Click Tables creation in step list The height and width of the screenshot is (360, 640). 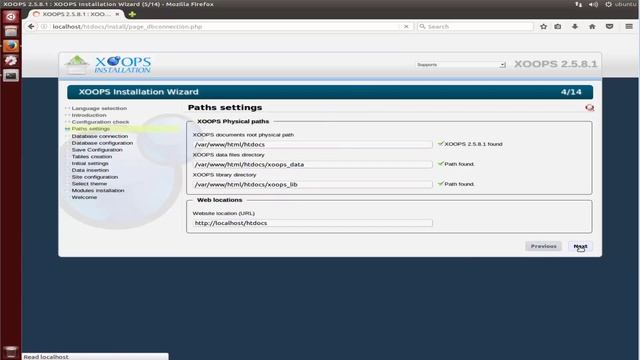tap(92, 157)
